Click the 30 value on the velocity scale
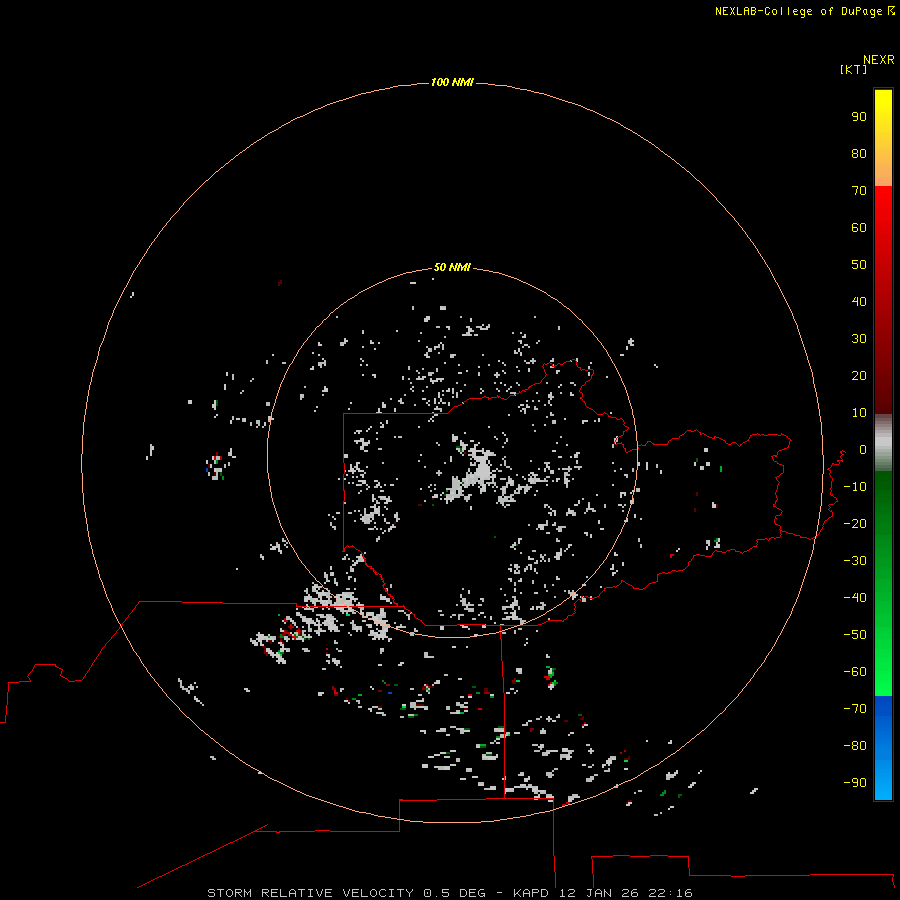The height and width of the screenshot is (900, 900). pyautogui.click(x=859, y=339)
